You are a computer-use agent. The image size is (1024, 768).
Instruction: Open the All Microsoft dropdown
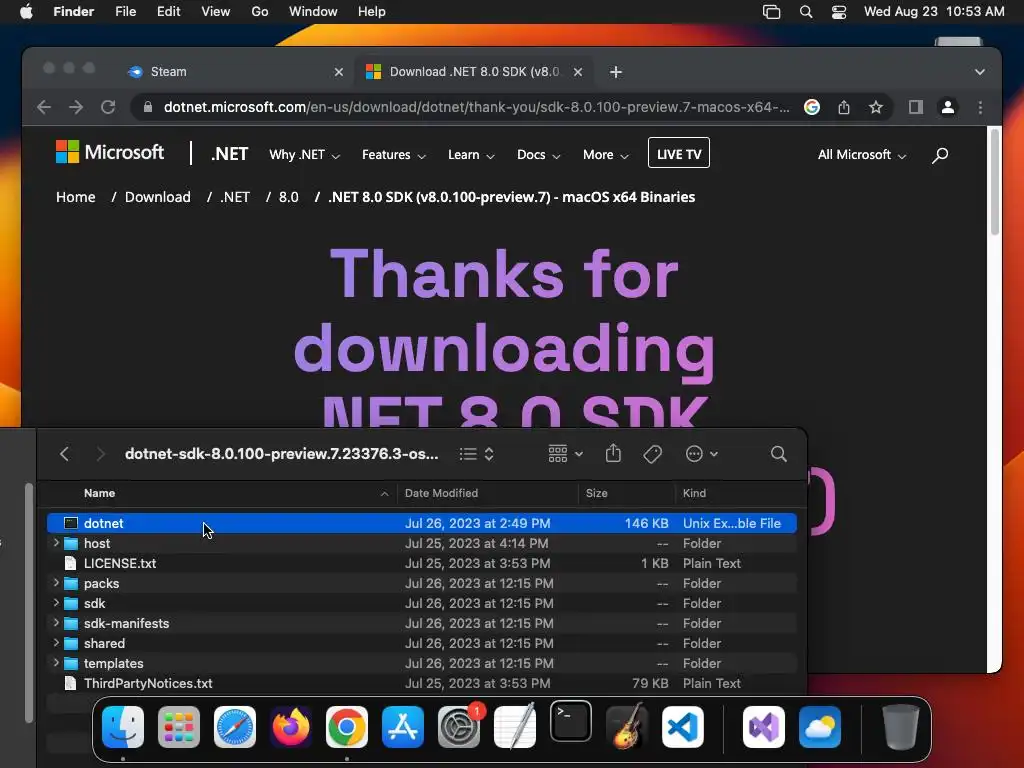(x=862, y=155)
